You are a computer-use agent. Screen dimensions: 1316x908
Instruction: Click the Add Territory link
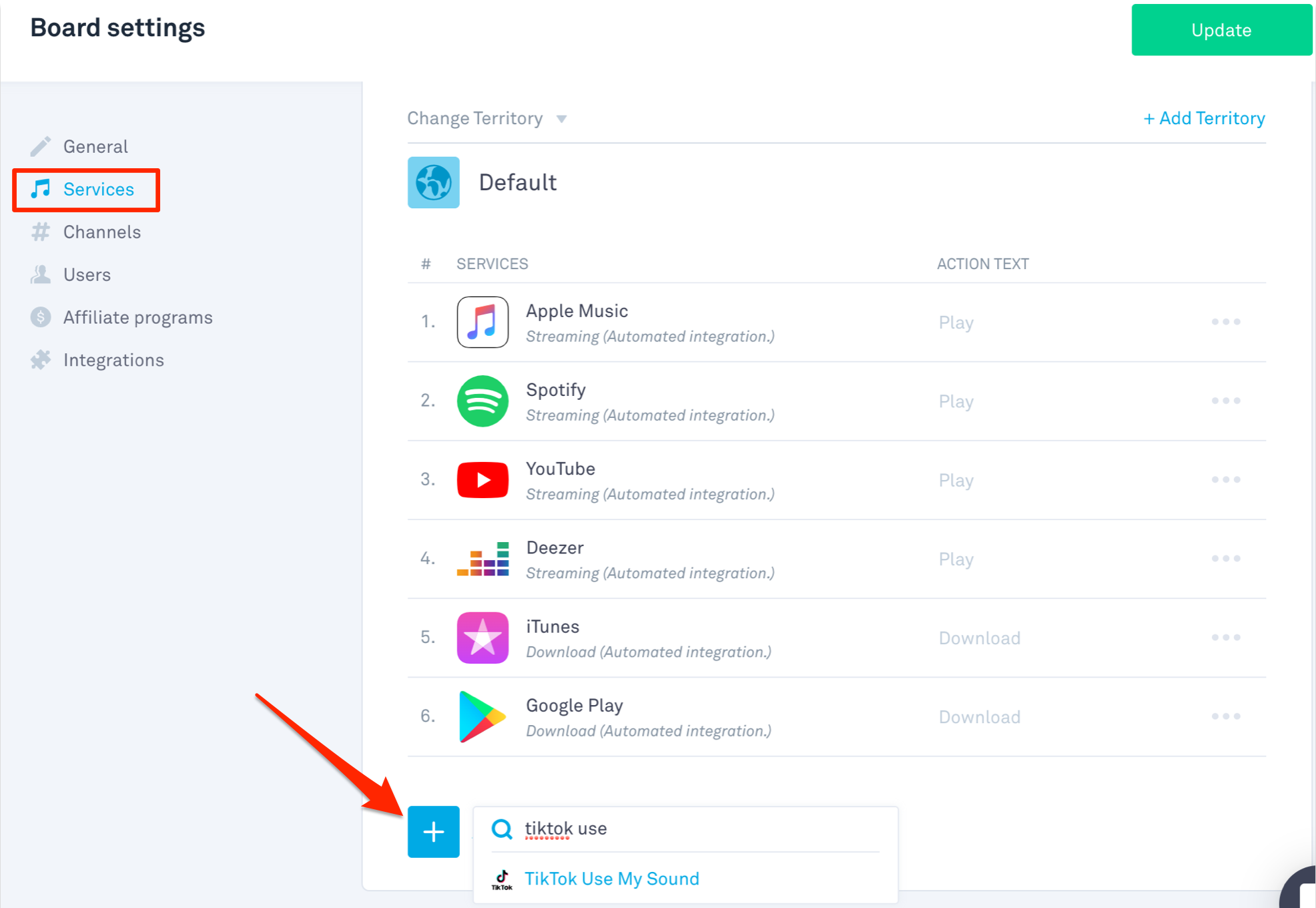point(1205,119)
